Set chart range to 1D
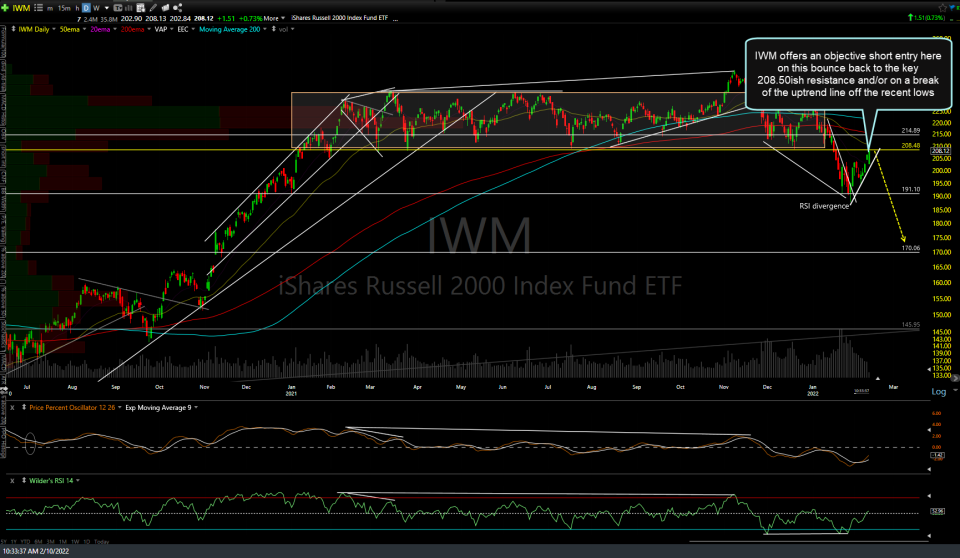The image size is (960, 558). click(x=86, y=541)
